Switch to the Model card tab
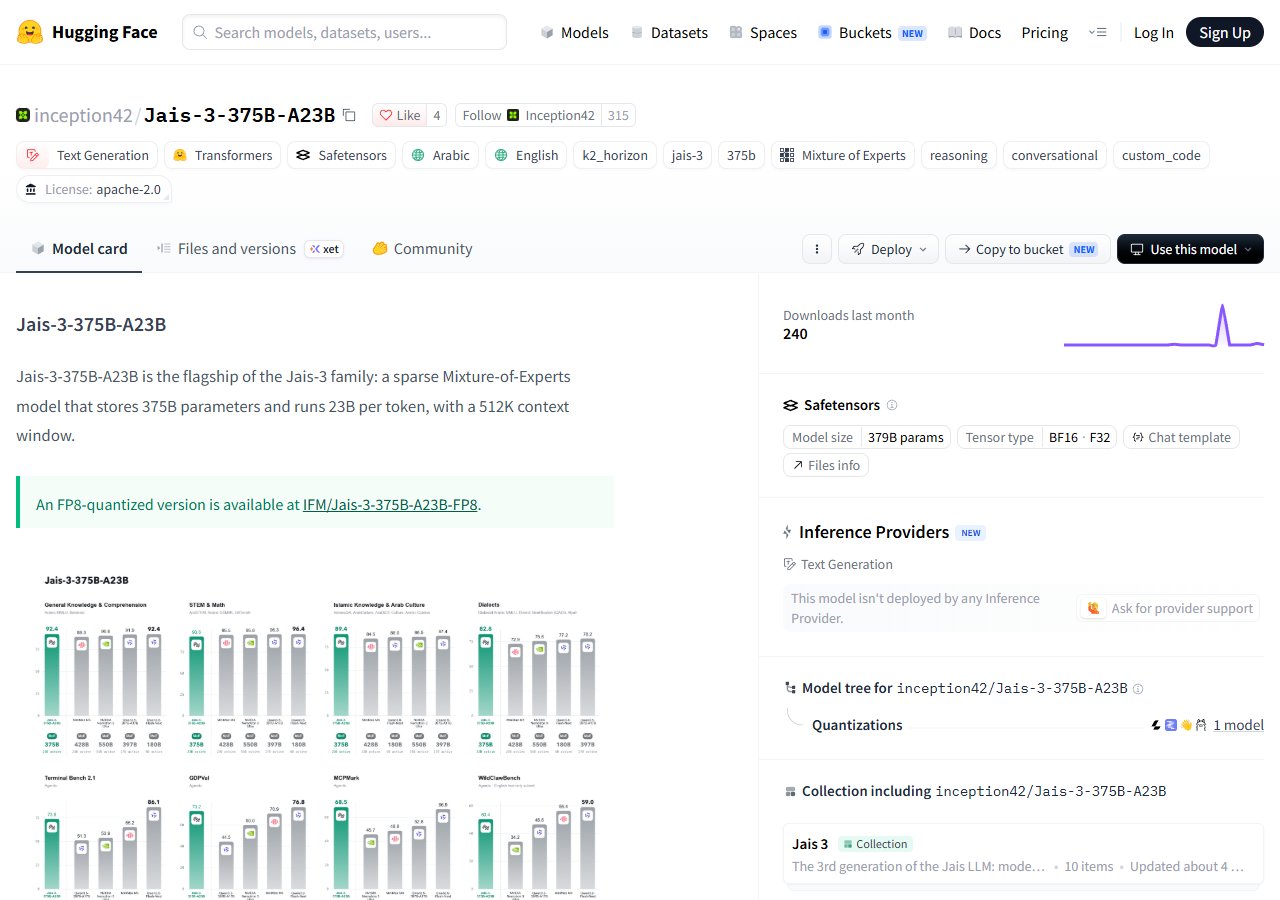 (x=79, y=249)
